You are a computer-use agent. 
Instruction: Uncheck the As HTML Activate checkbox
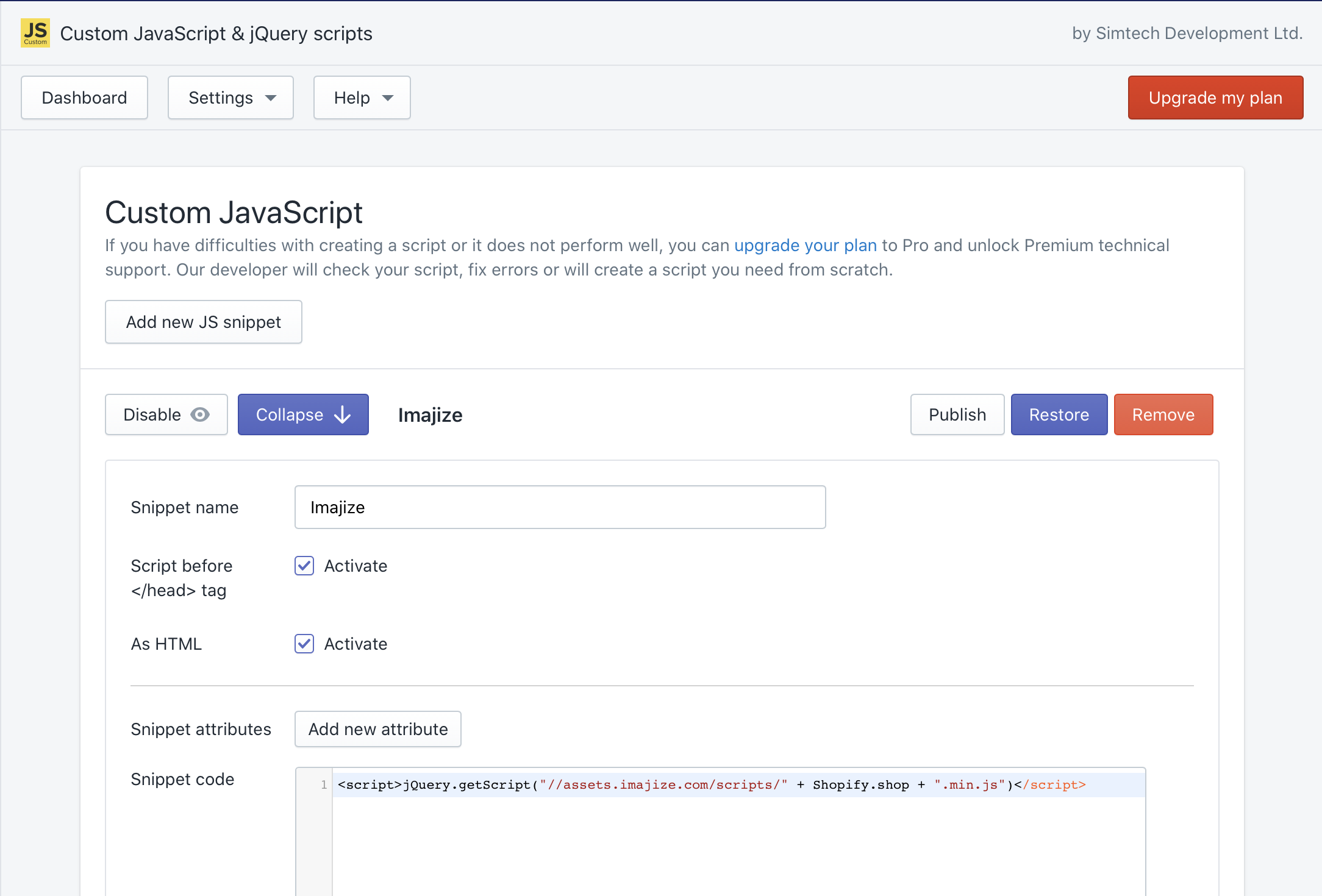pyautogui.click(x=304, y=644)
